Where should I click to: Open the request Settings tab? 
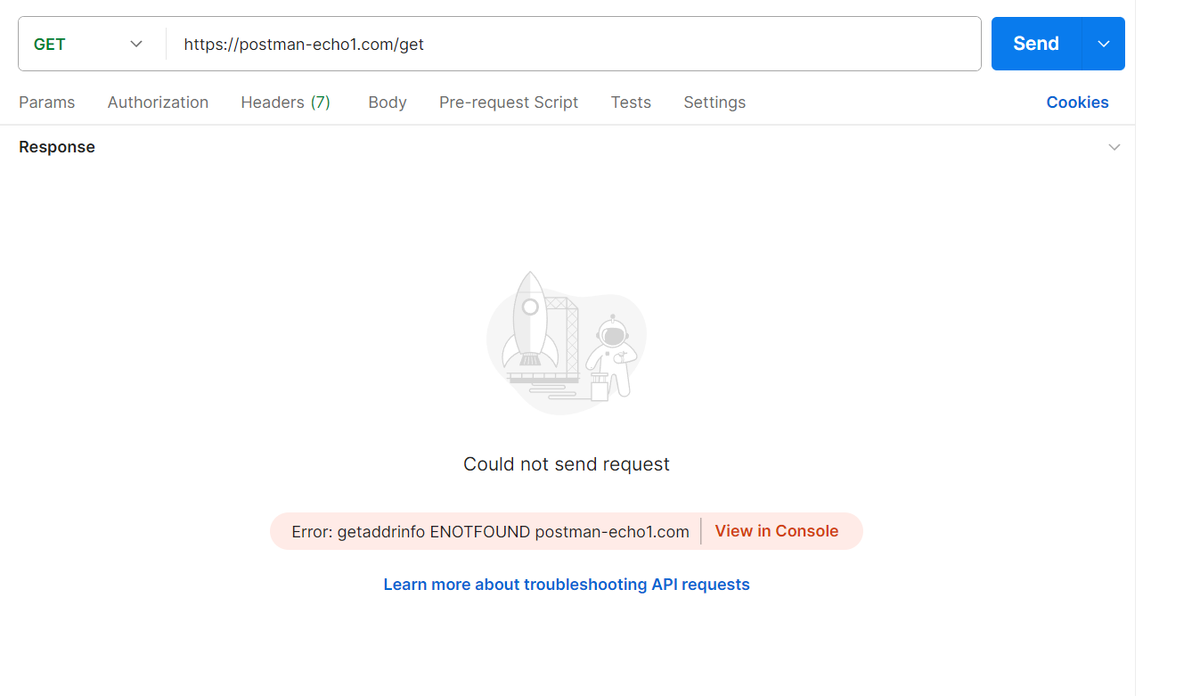(x=714, y=101)
